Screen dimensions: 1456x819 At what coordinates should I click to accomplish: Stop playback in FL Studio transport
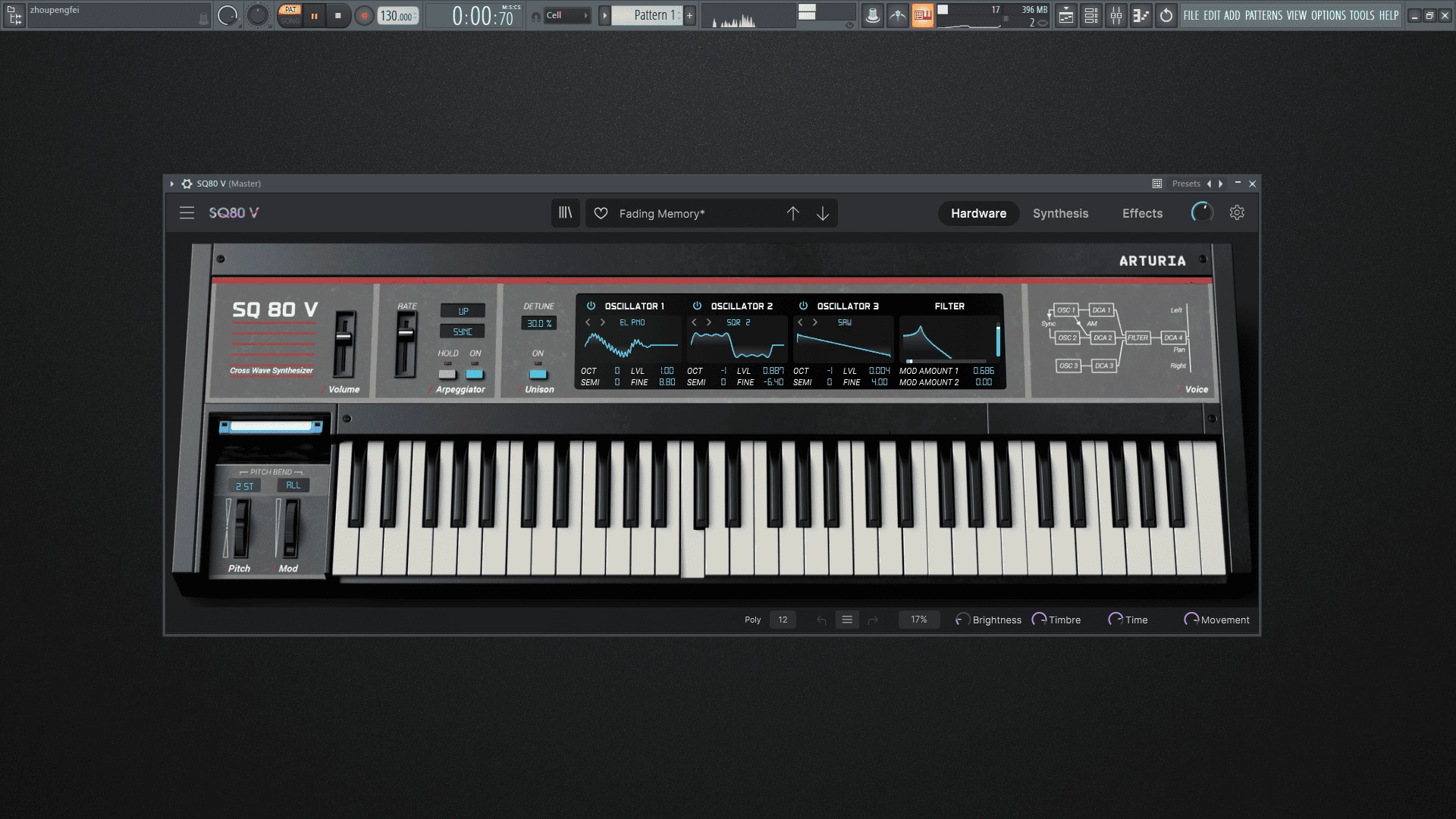click(338, 15)
